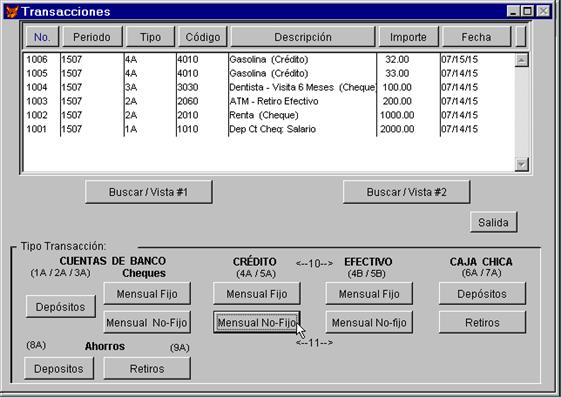
Task: Click the Código column header
Action: (x=203, y=37)
